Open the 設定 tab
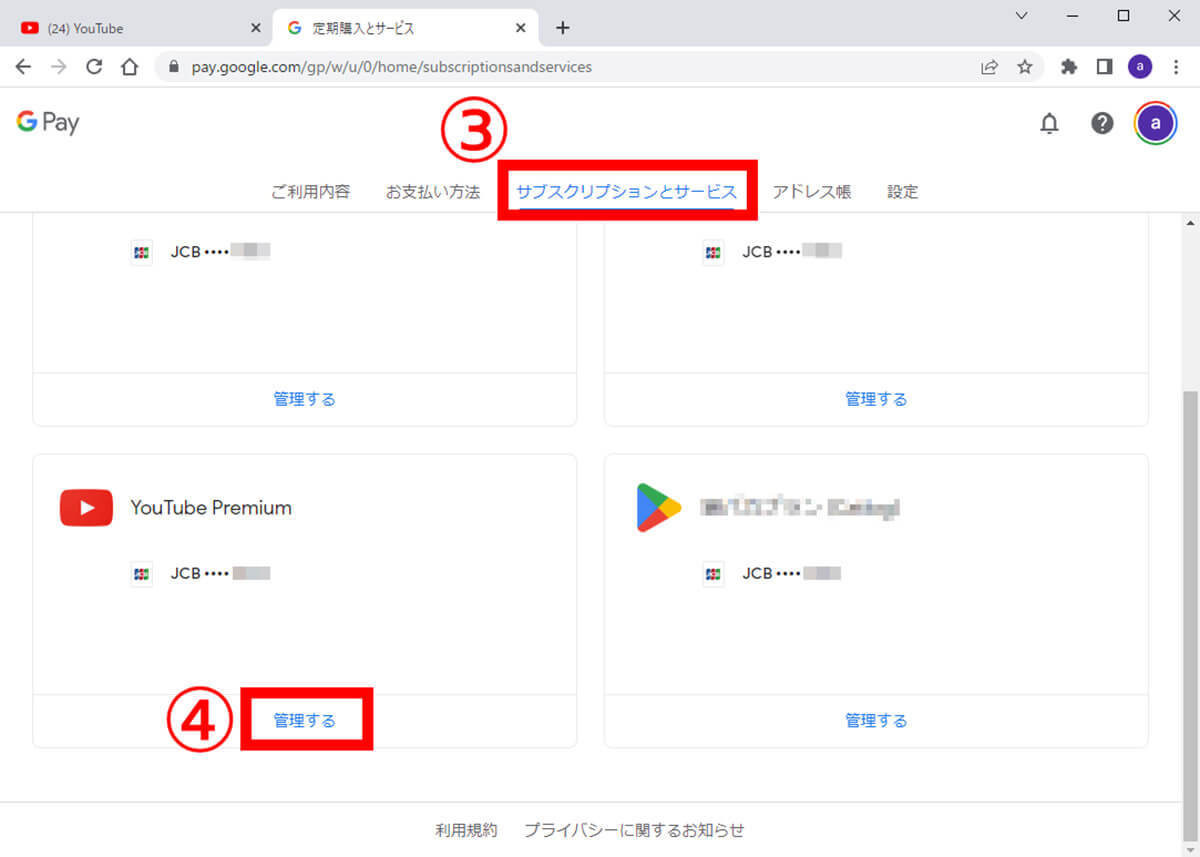Screen dimensions: 1200x857 coord(902,192)
